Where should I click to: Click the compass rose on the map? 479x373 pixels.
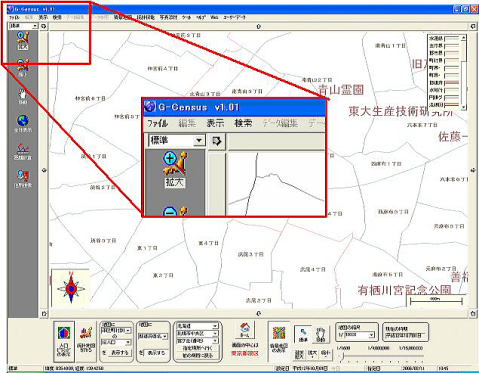tap(71, 288)
